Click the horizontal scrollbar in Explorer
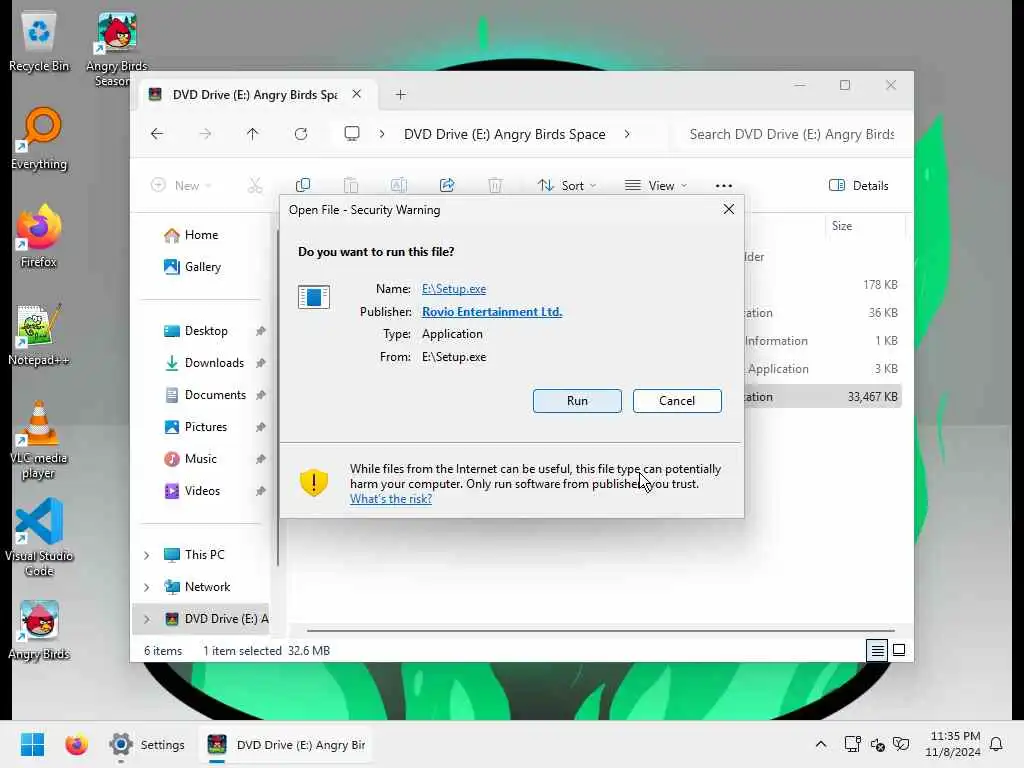Screen dimensions: 1024x768 point(600,631)
